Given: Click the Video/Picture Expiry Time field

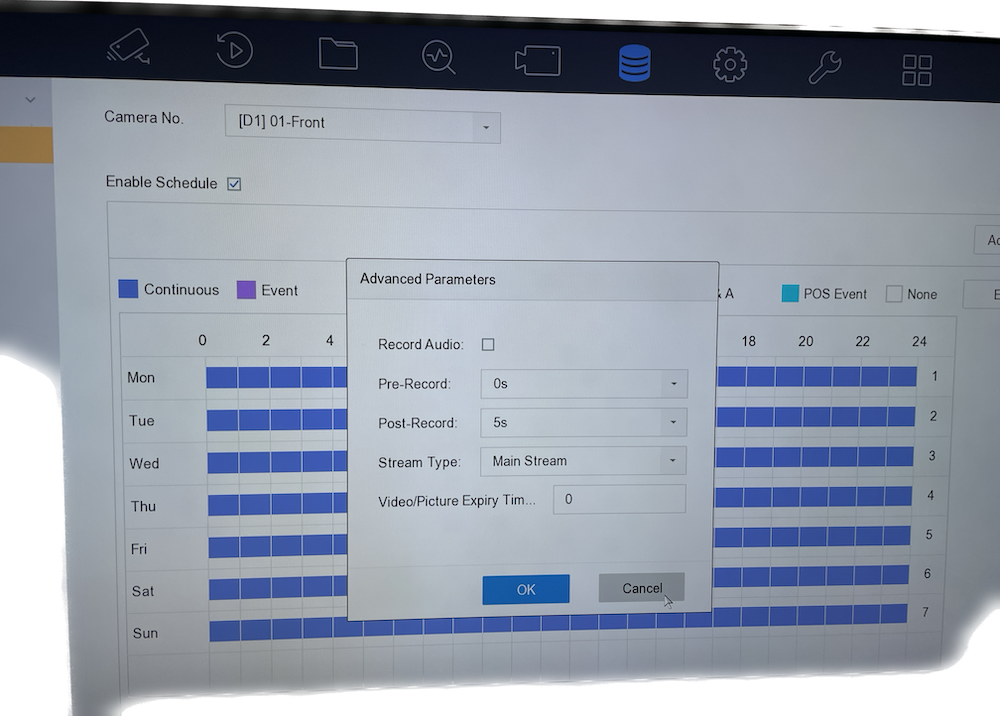Looking at the screenshot, I should point(619,499).
